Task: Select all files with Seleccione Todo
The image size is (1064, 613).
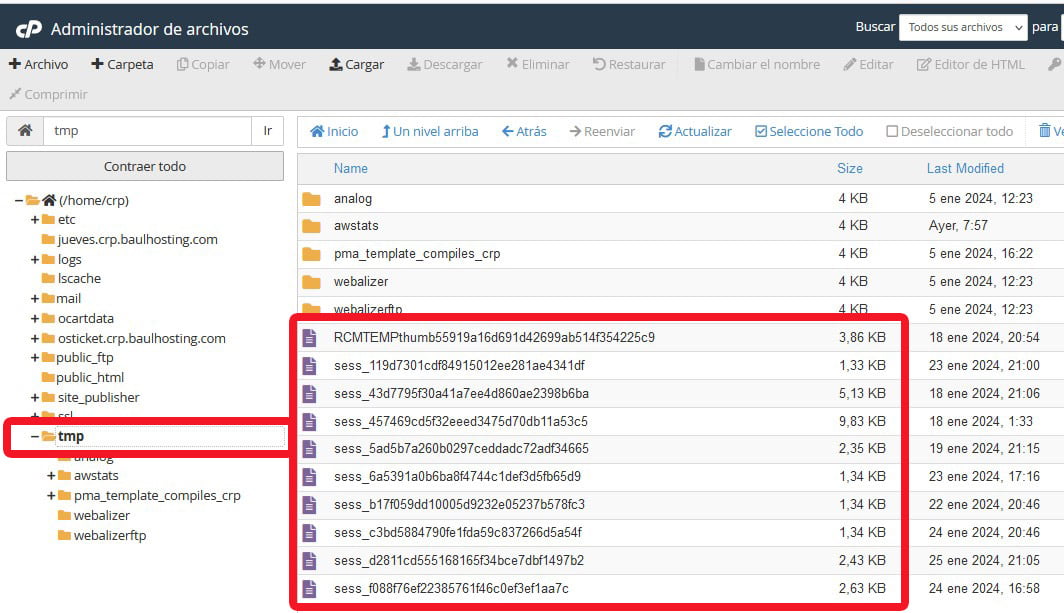Action: 809,131
